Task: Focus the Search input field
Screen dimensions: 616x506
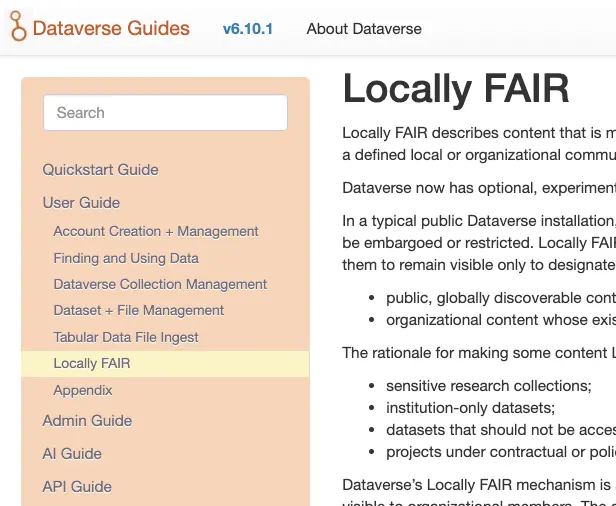Action: (165, 113)
